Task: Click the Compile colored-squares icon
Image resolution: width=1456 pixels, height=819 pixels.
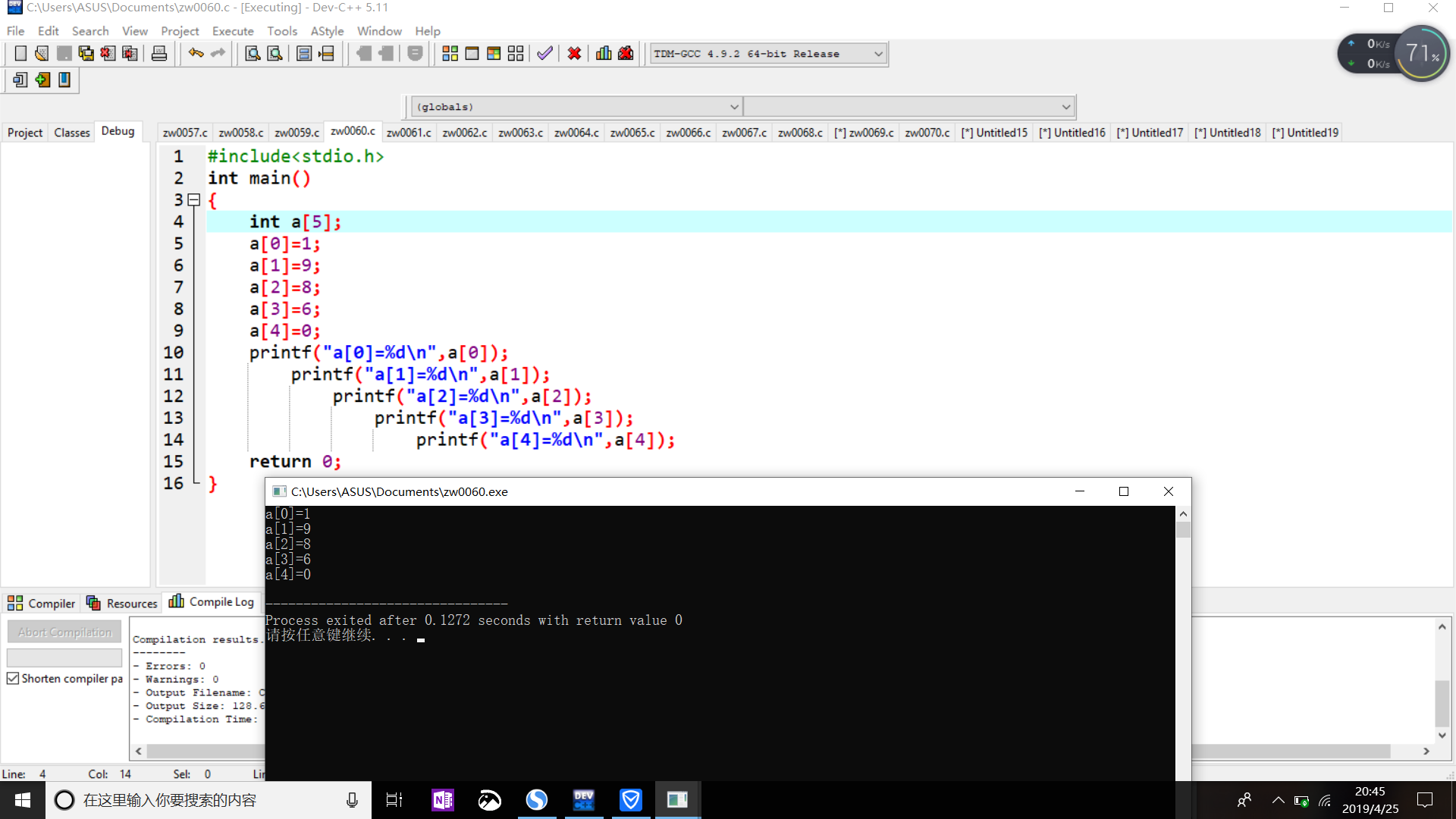Action: (x=450, y=54)
